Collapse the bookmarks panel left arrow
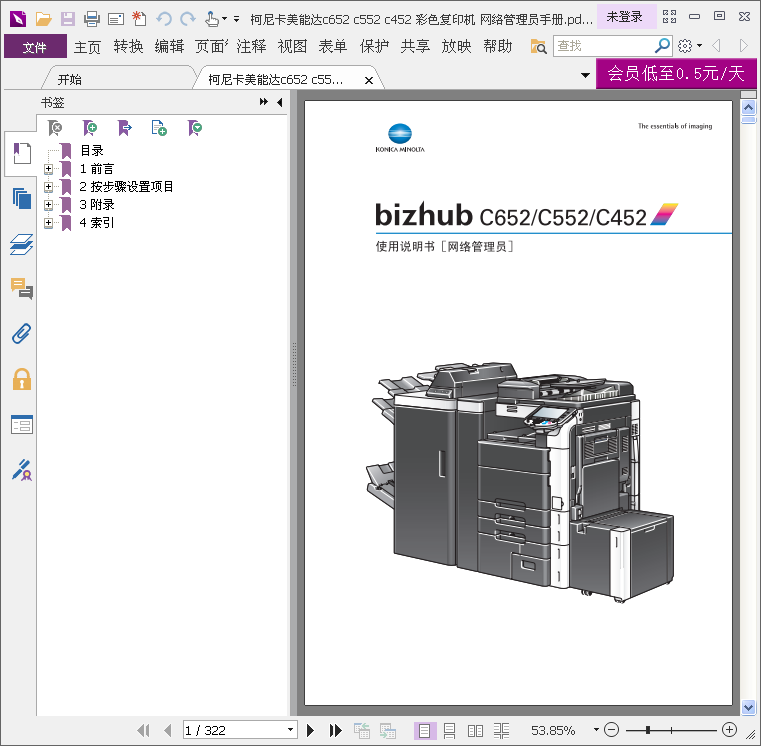The image size is (761, 746). (280, 102)
